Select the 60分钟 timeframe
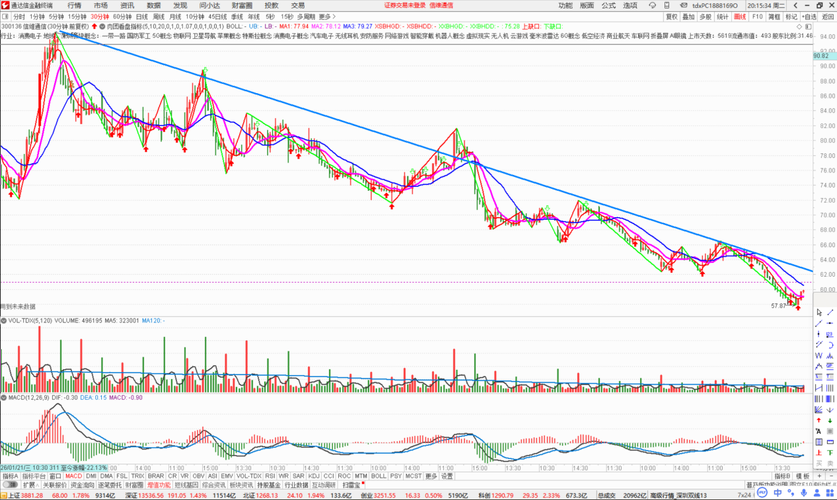 click(x=122, y=17)
